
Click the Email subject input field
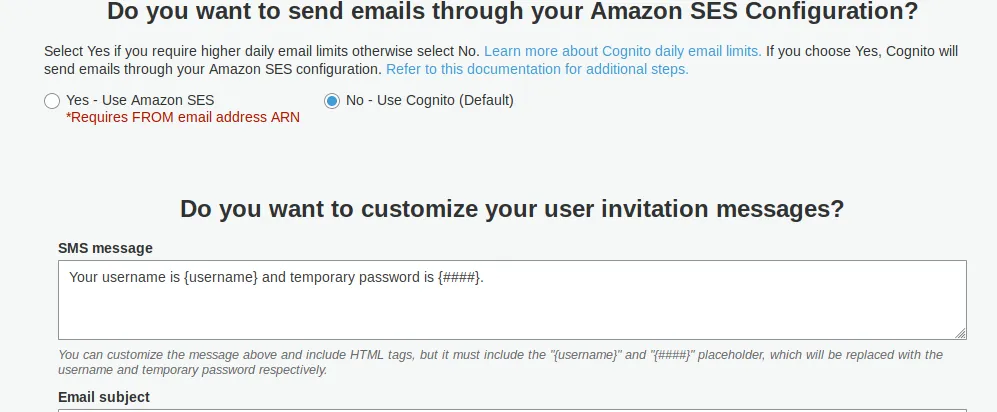pyautogui.click(x=512, y=410)
